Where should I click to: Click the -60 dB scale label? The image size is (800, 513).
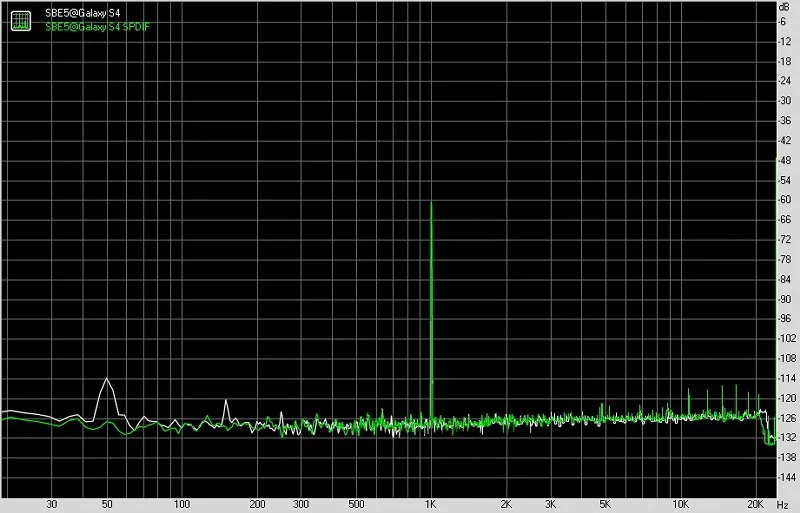tap(785, 200)
